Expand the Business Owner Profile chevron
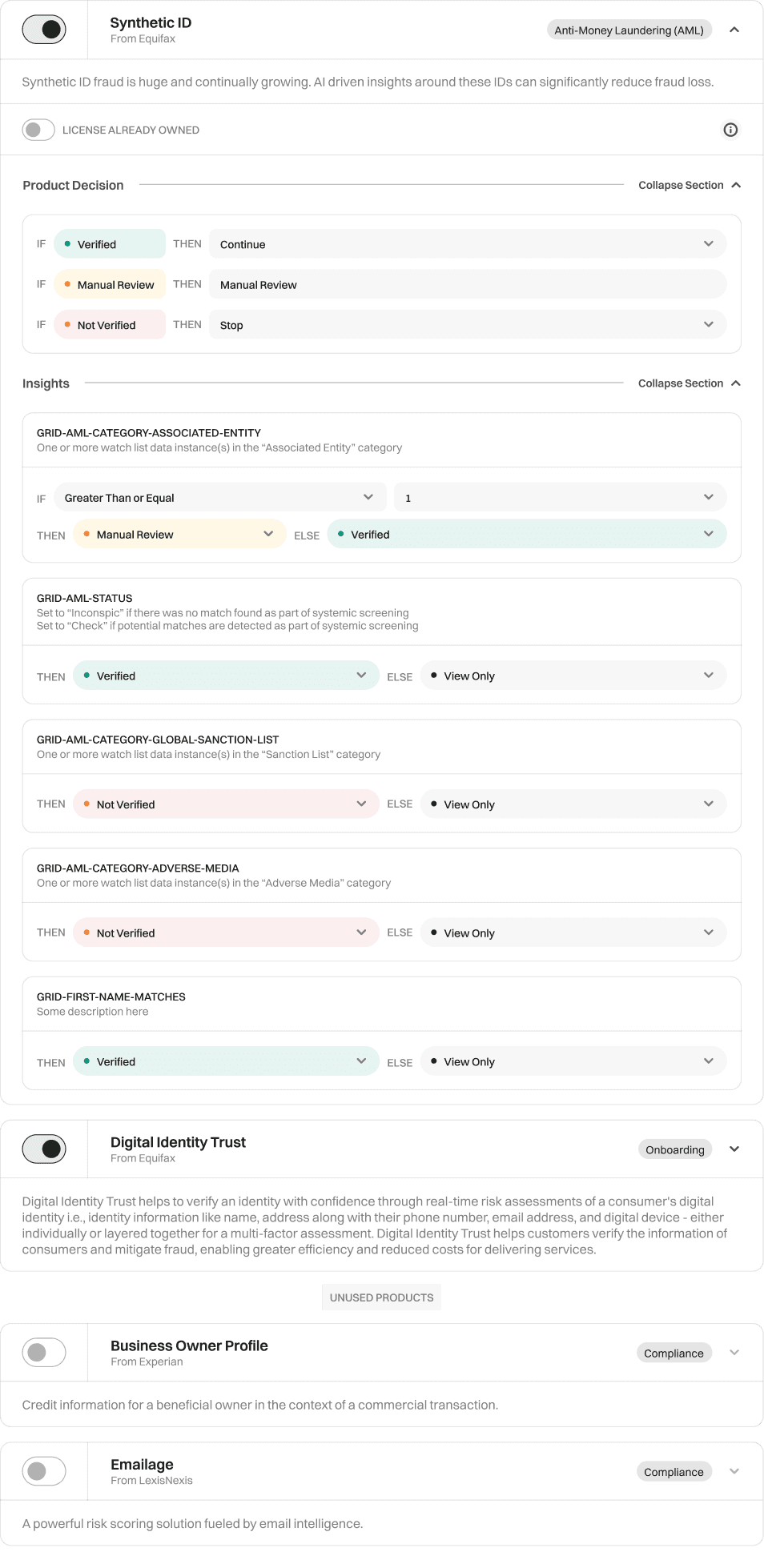Image resolution: width=764 pixels, height=1568 pixels. click(x=734, y=1353)
